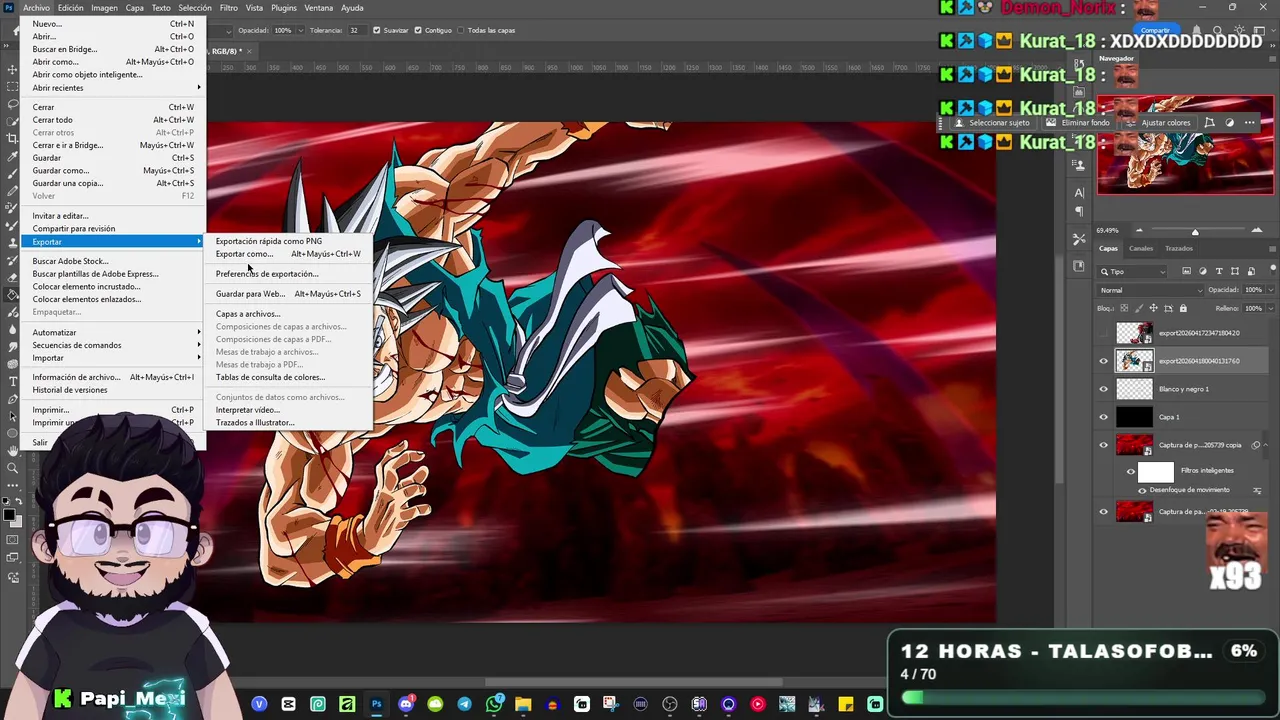This screenshot has width=1280, height=720.
Task: Click the shape layer filter icon
Action: [1235, 271]
